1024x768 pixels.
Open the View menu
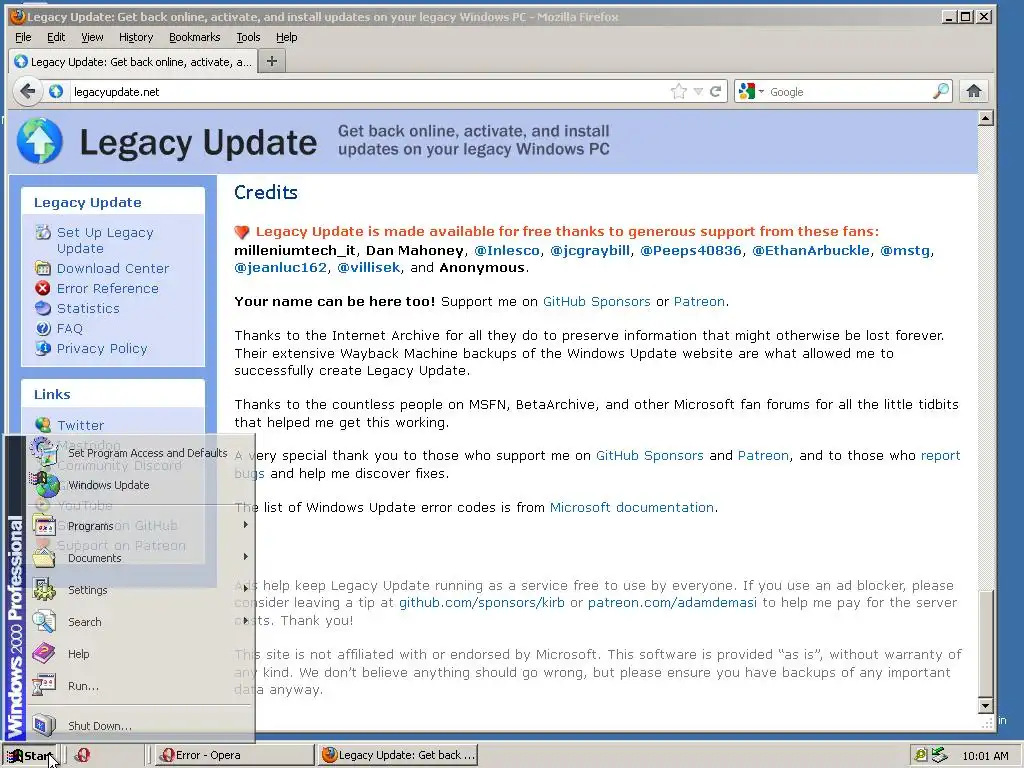(x=92, y=37)
